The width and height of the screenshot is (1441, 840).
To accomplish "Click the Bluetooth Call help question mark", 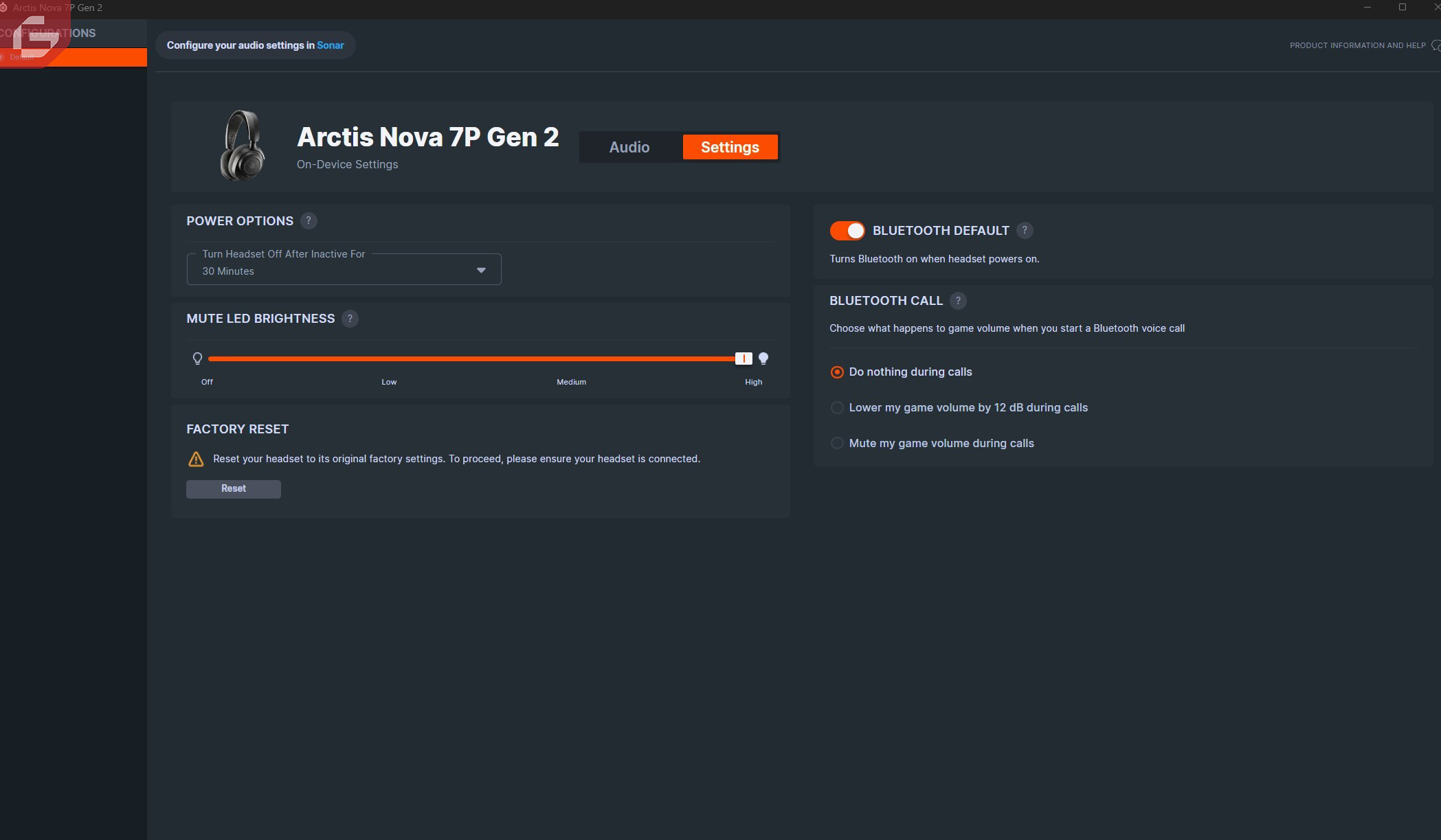I will [958, 301].
